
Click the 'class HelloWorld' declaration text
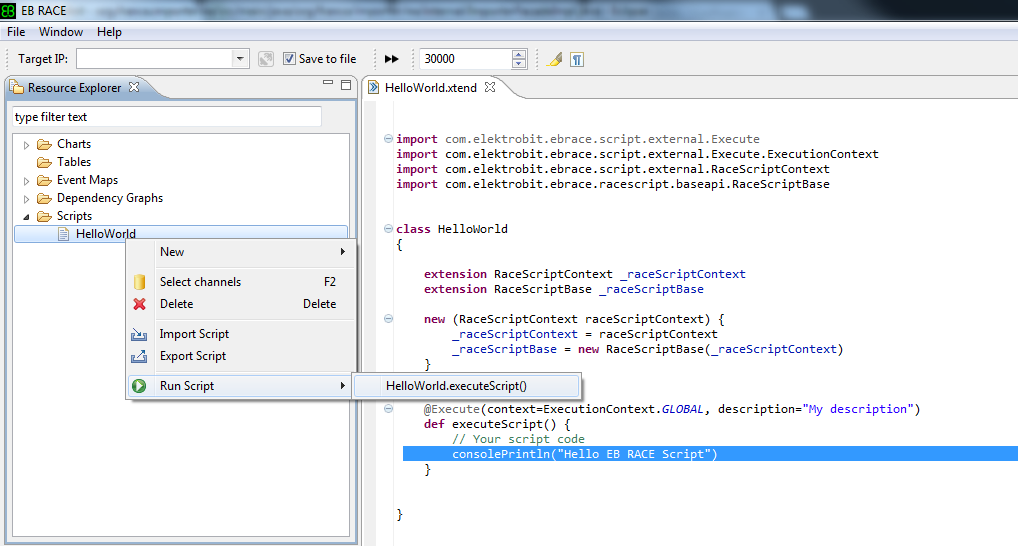(452, 229)
